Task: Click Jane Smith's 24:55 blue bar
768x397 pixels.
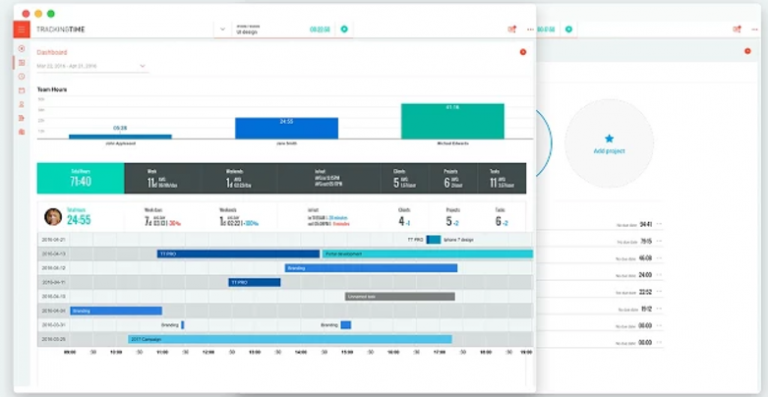Action: (x=287, y=128)
